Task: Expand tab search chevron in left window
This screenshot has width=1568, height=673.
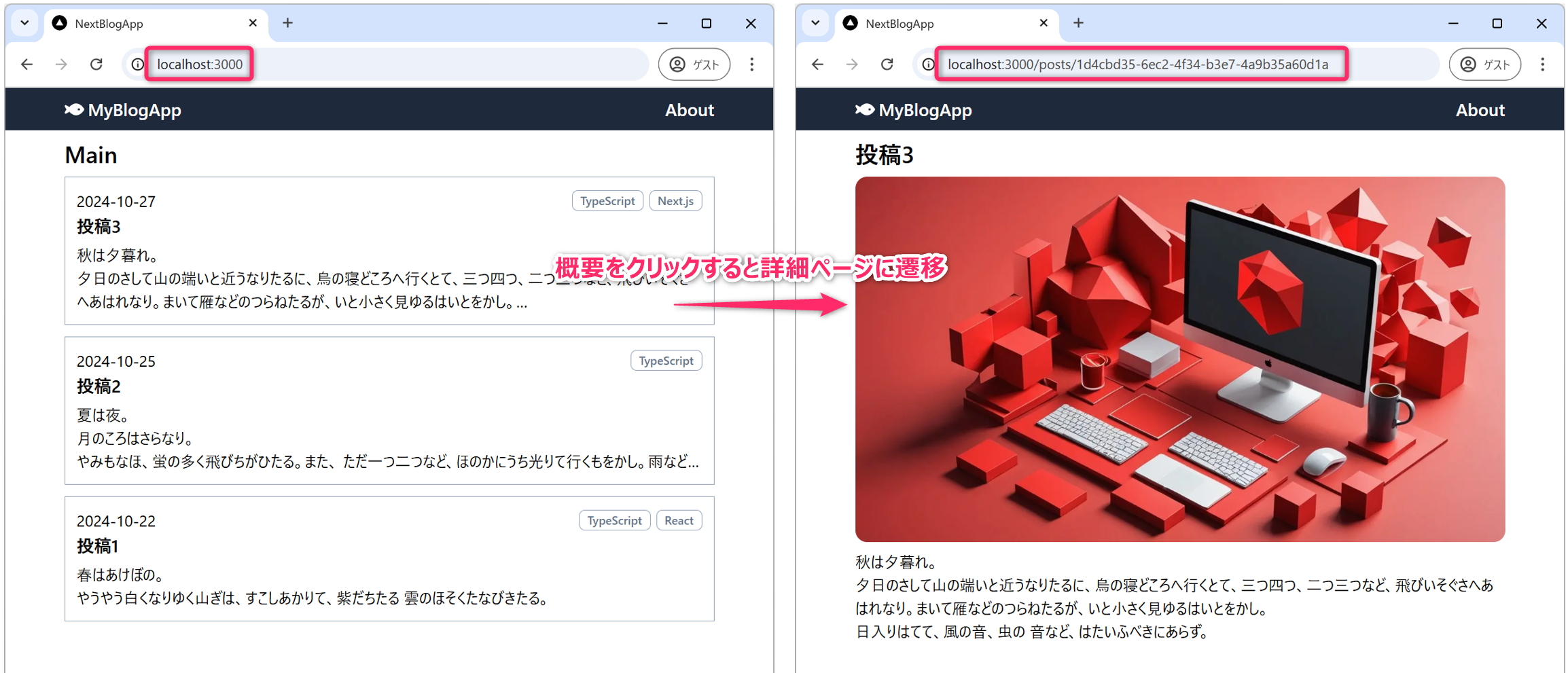Action: click(x=25, y=23)
